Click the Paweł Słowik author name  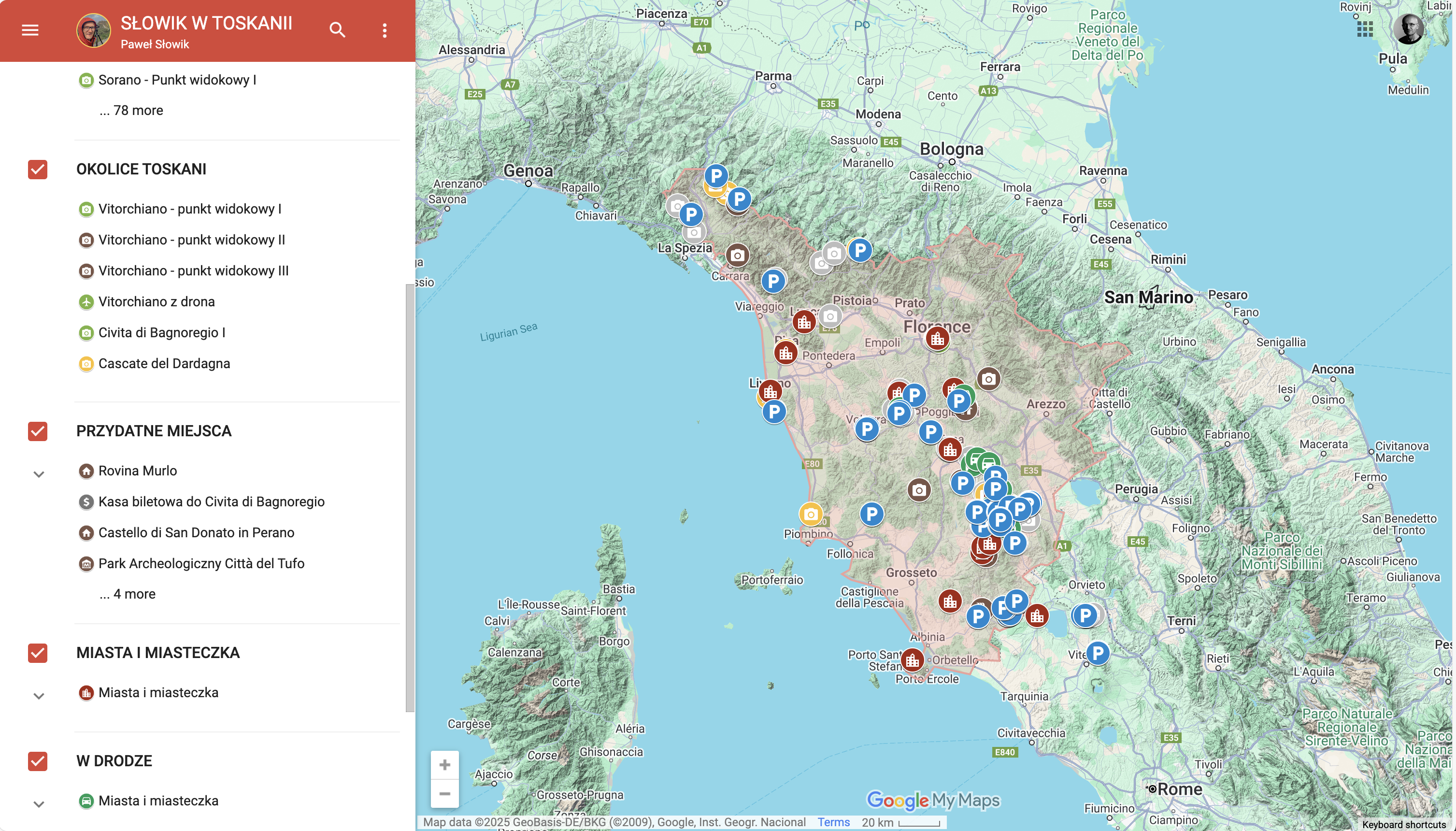point(155,44)
